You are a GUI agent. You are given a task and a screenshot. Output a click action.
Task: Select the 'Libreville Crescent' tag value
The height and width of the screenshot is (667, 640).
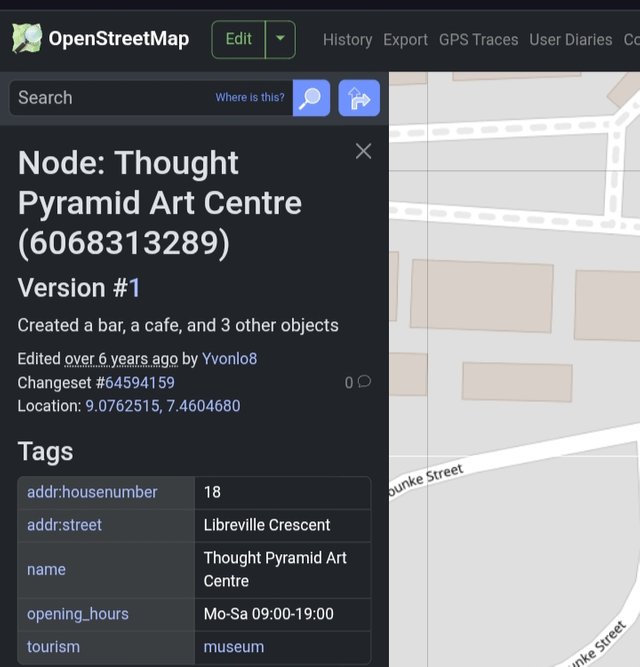coord(267,525)
